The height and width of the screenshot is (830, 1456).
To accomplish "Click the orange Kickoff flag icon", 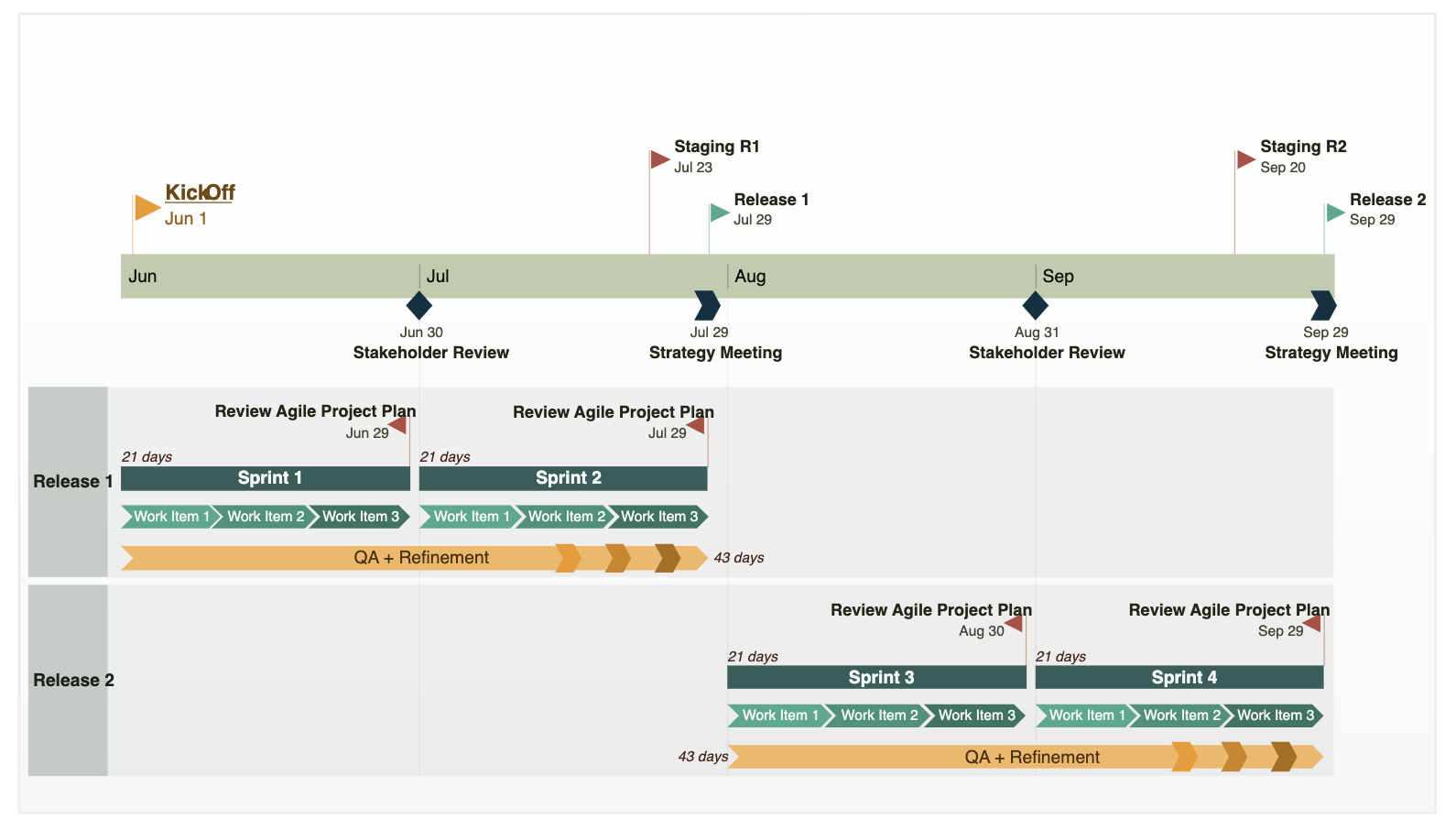I will point(147,208).
